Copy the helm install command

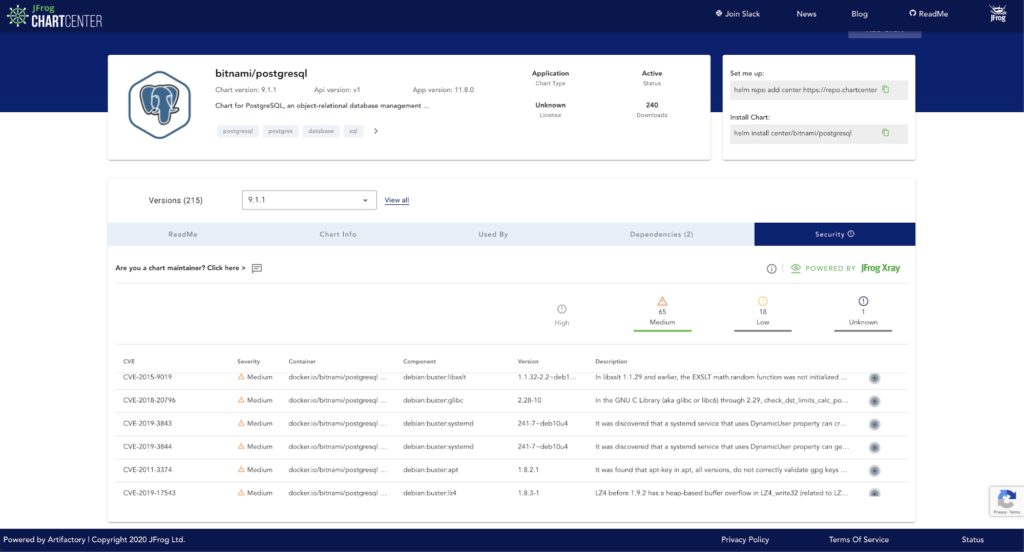885,133
